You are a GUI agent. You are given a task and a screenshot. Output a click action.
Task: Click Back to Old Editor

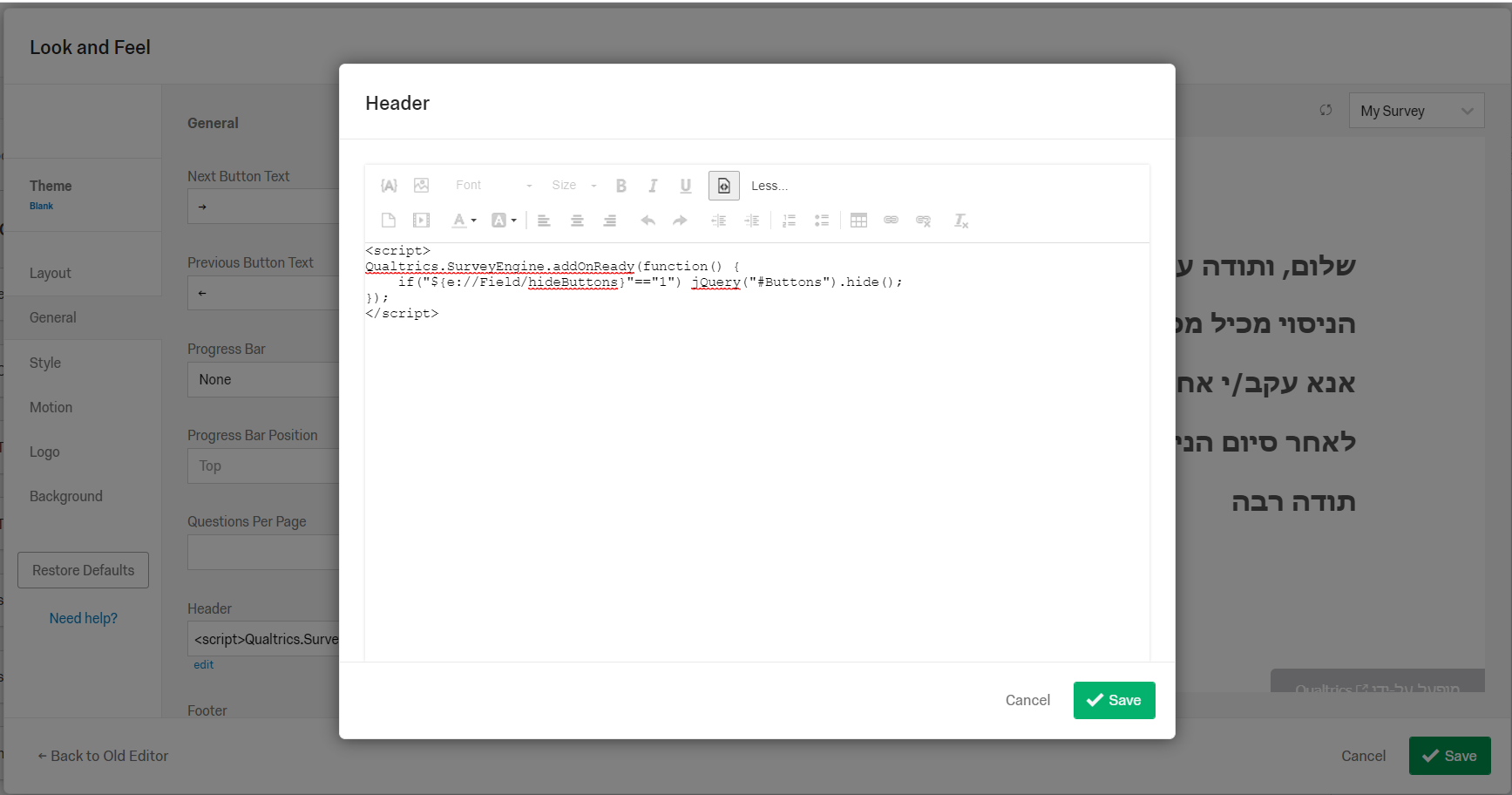103,756
